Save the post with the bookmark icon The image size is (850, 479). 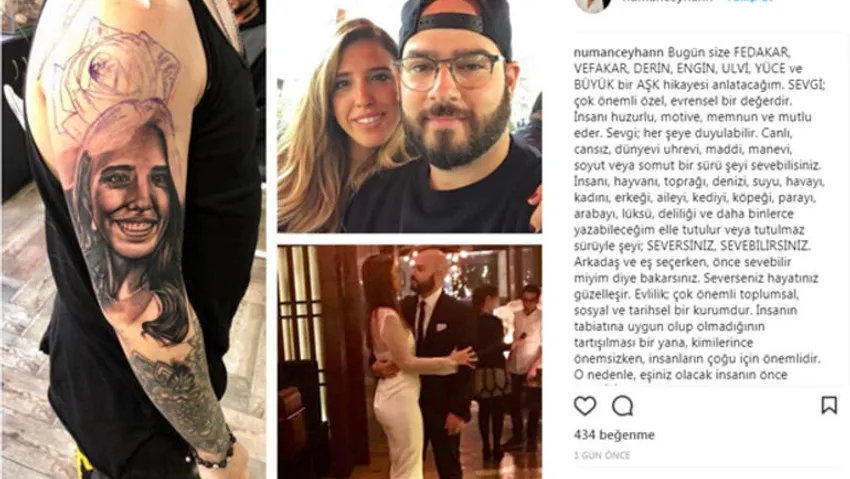[829, 405]
